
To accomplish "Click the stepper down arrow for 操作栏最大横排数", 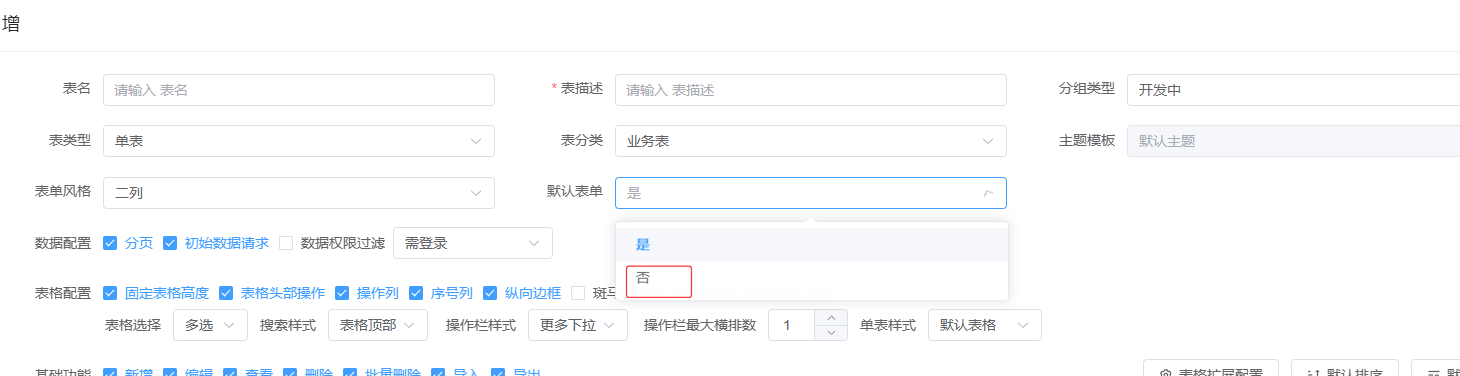I will pos(831,333).
